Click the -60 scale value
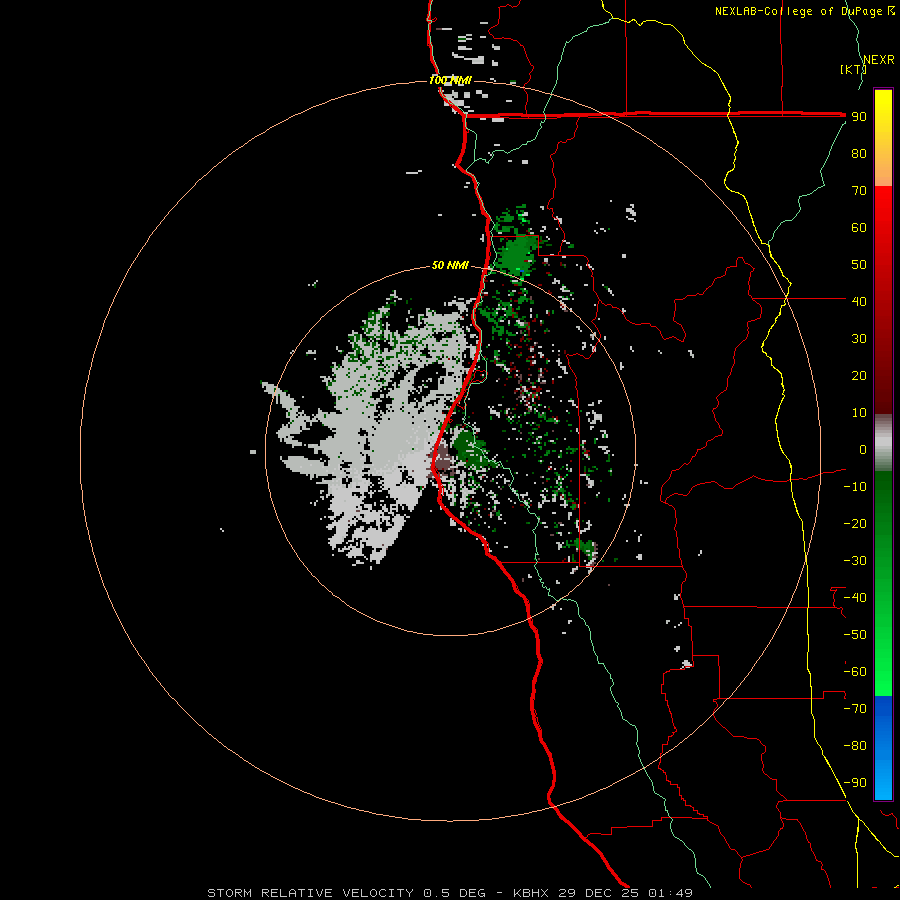Screen dimensions: 900x900 [855, 672]
